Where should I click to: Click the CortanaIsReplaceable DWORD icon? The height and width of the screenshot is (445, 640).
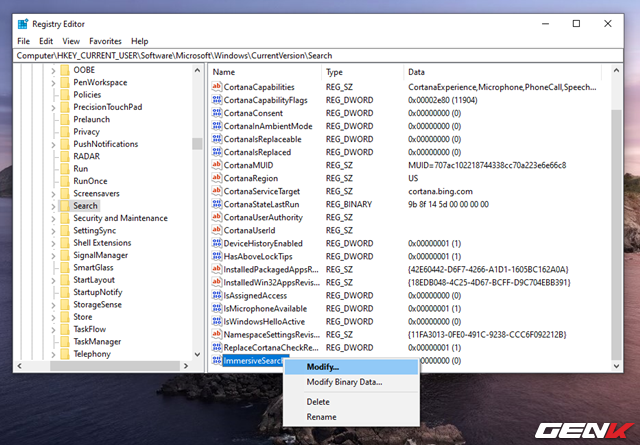click(x=216, y=139)
